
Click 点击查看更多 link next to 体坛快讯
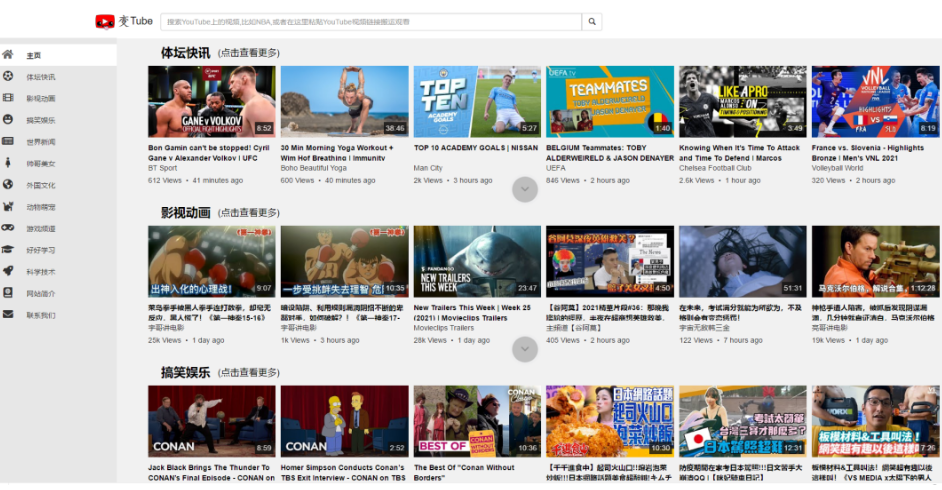click(249, 53)
